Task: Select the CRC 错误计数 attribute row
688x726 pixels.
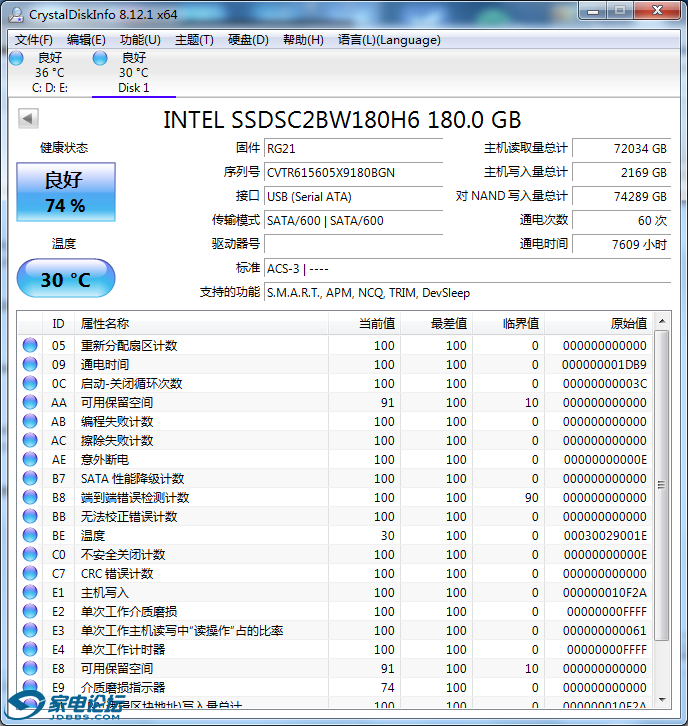Action: [x=335, y=573]
